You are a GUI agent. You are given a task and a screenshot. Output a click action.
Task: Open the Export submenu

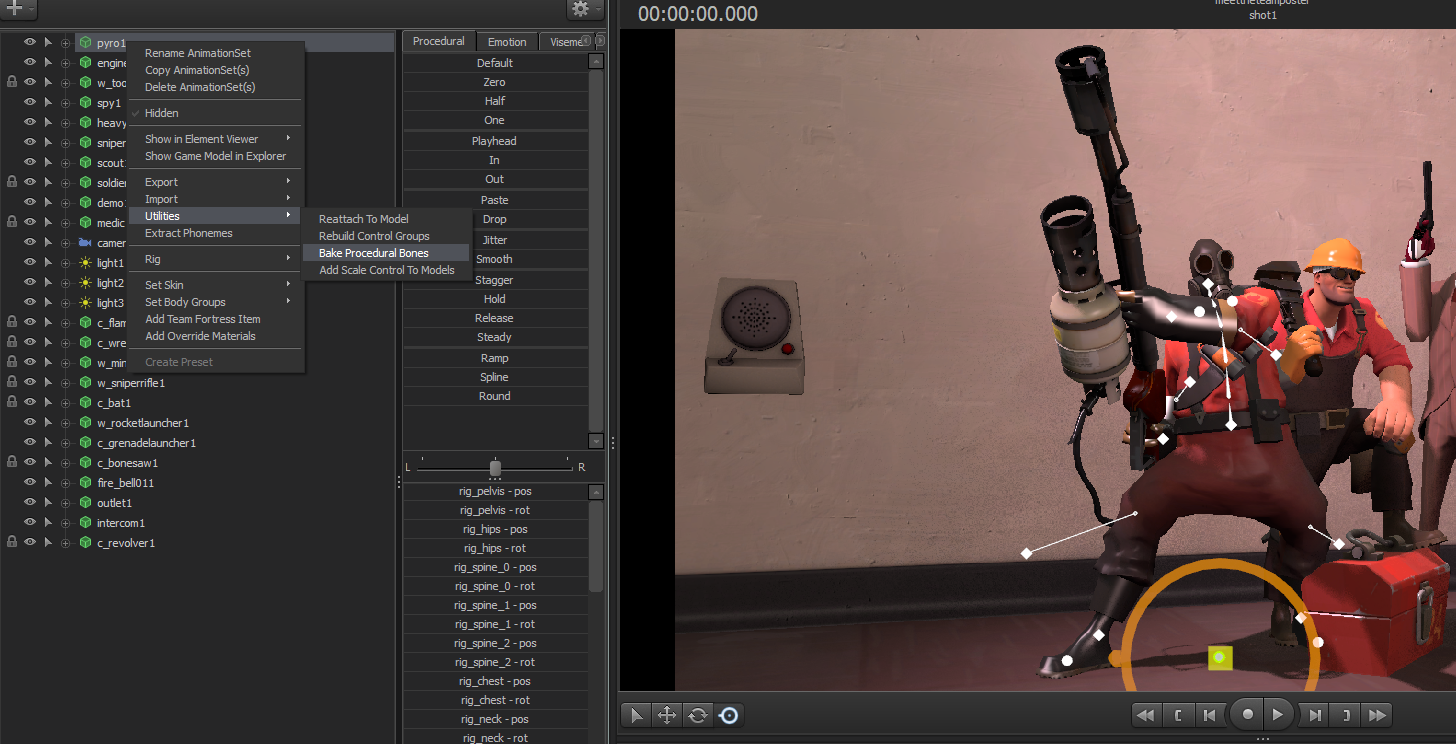click(x=216, y=182)
